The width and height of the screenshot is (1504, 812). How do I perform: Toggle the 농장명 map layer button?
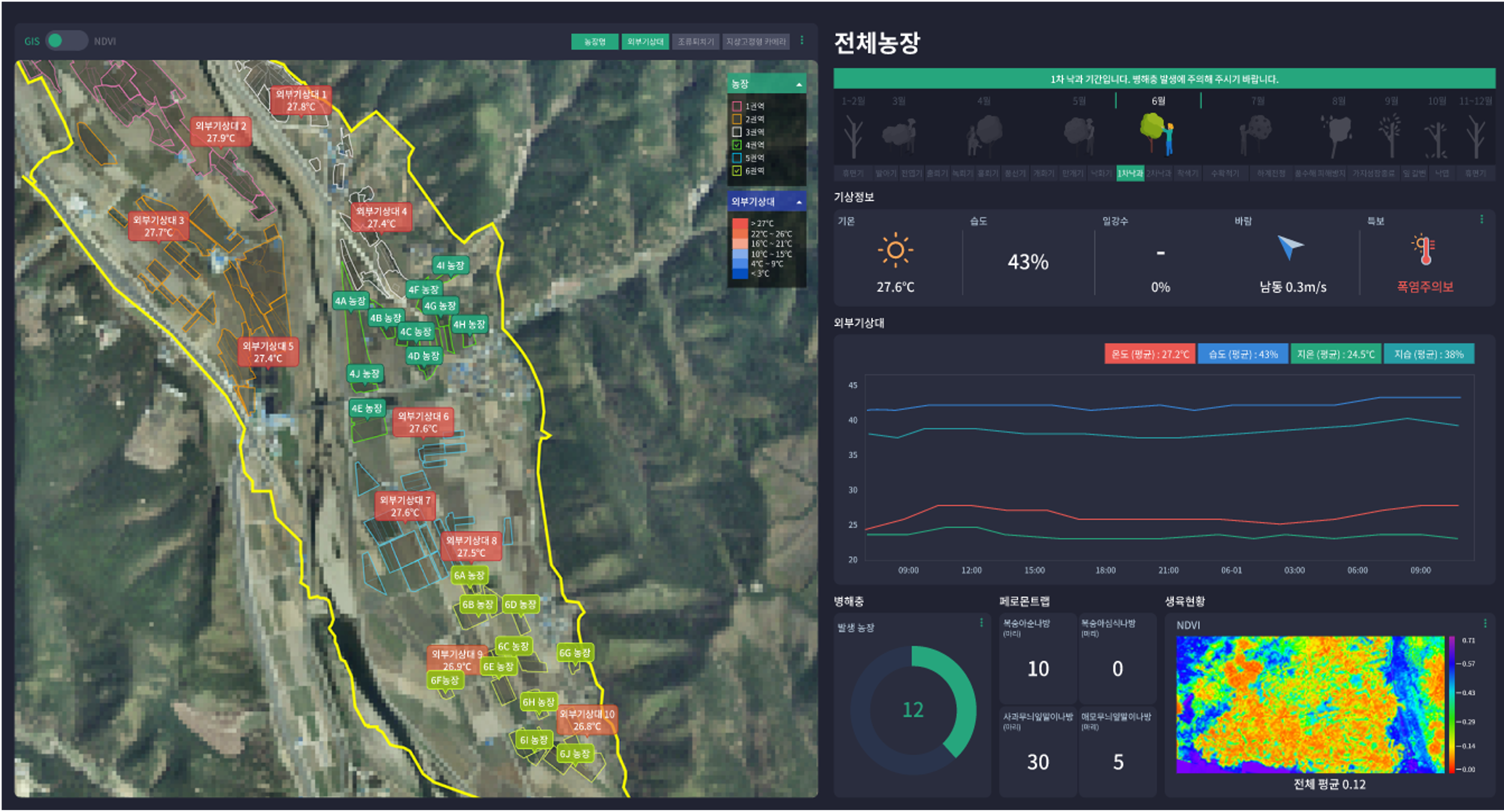tap(594, 41)
